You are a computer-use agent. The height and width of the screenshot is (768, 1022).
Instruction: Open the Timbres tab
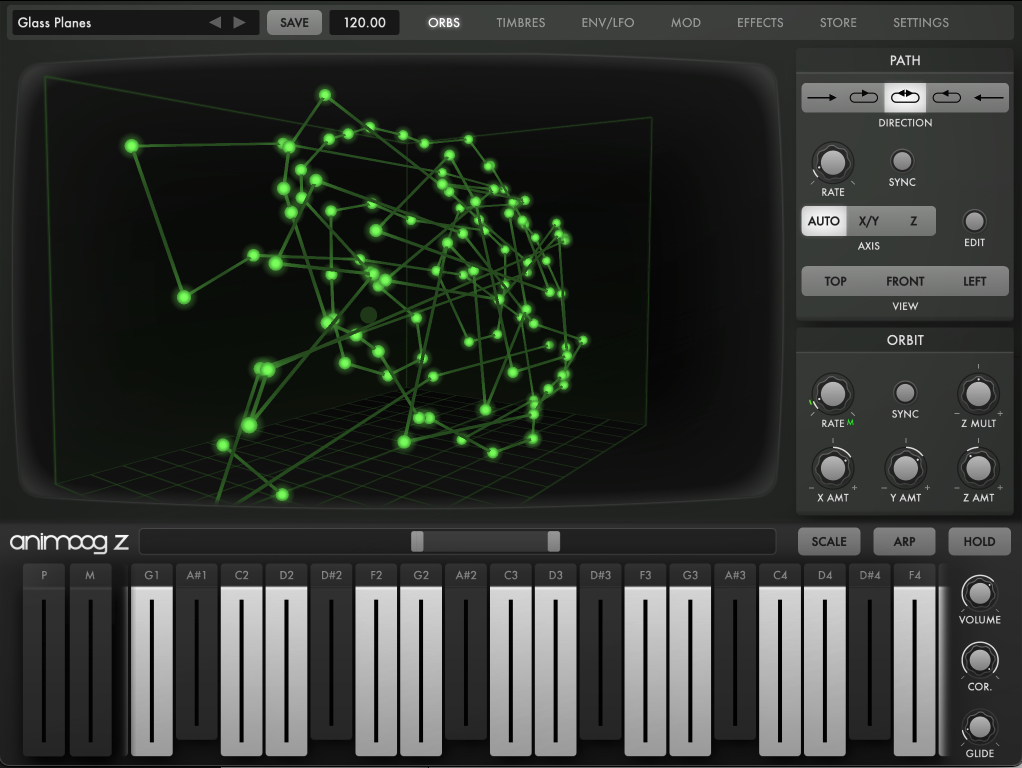(521, 23)
